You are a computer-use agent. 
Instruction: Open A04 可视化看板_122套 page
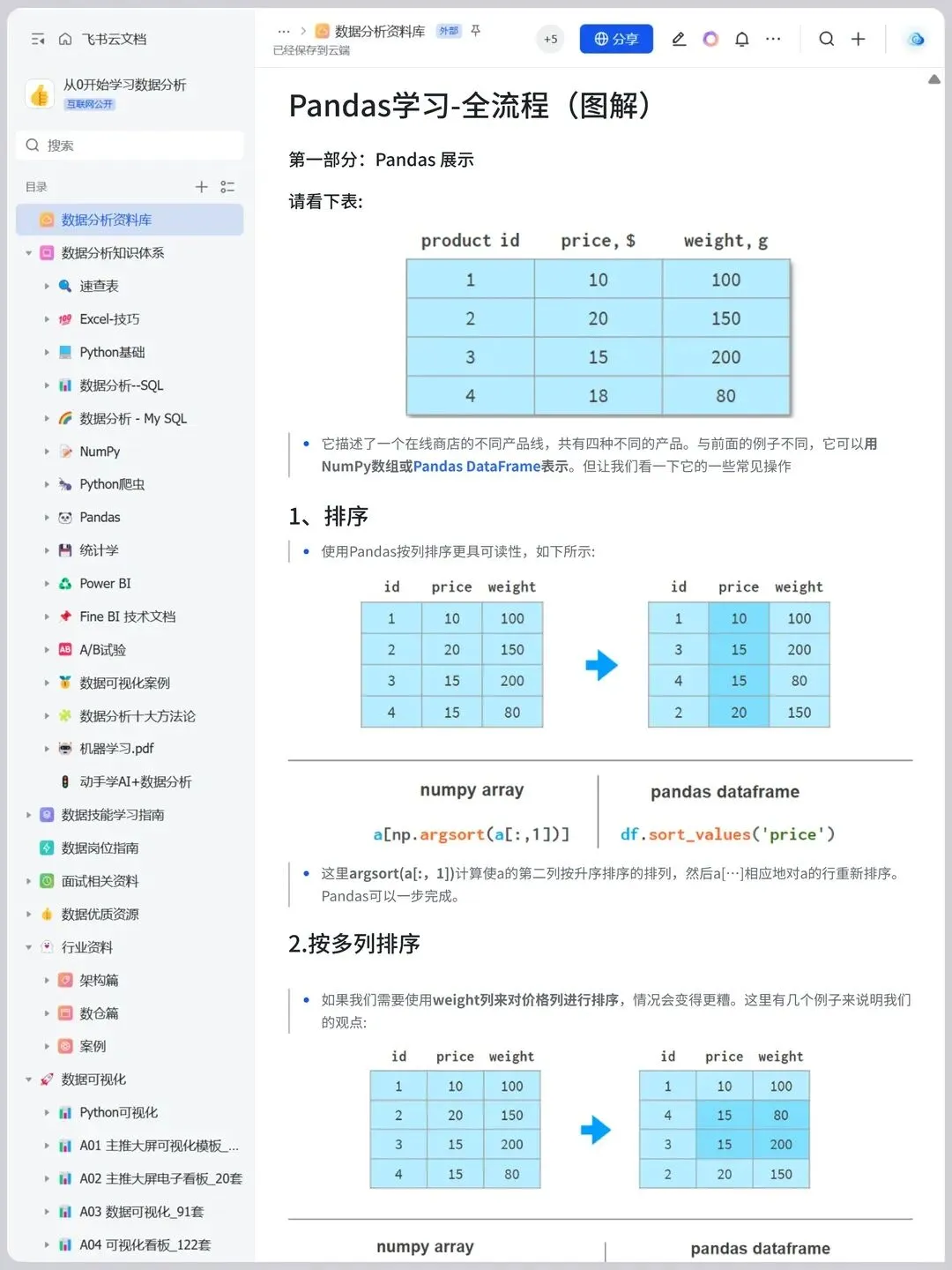(x=145, y=1245)
